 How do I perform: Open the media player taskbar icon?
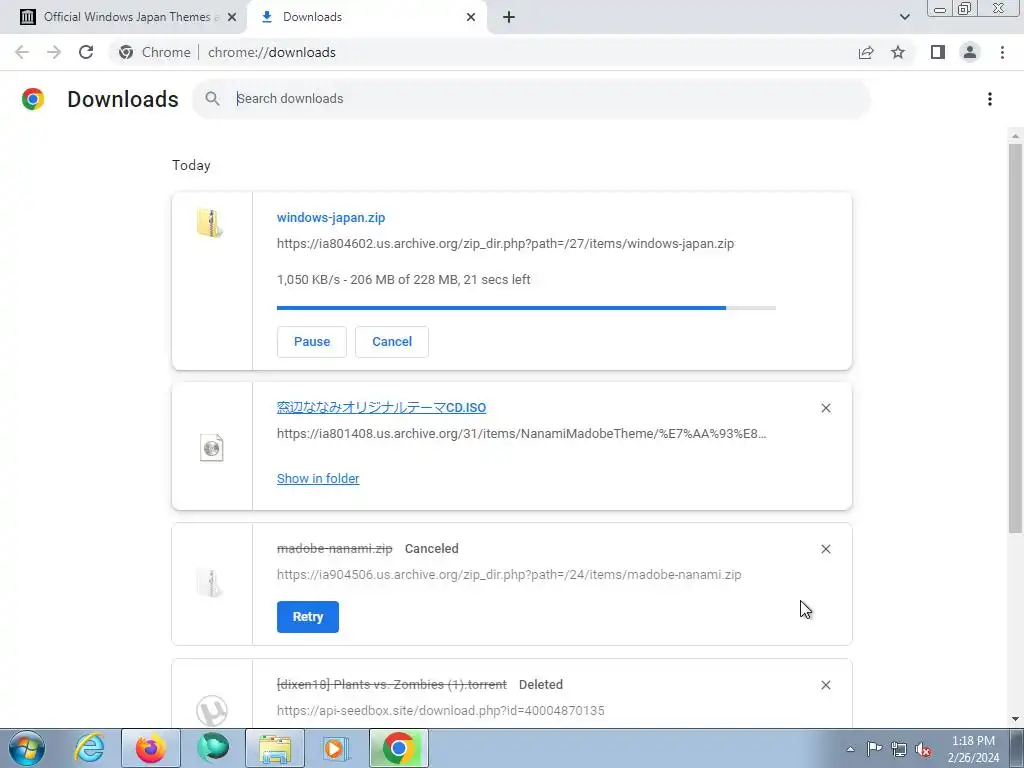pyautogui.click(x=337, y=748)
